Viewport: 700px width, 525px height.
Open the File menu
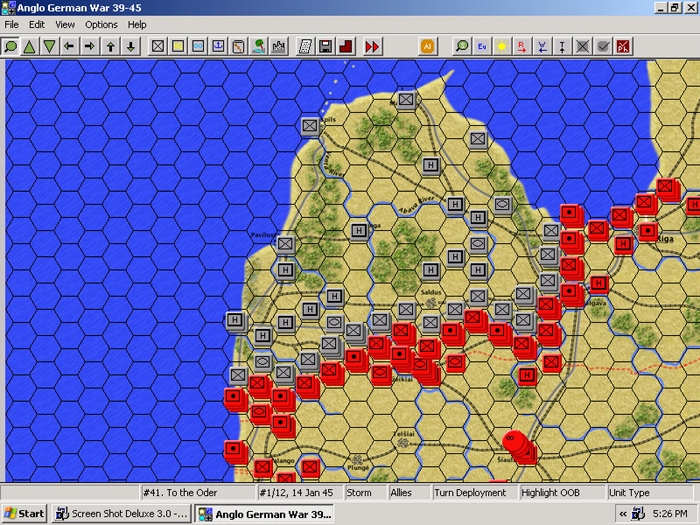tap(12, 25)
